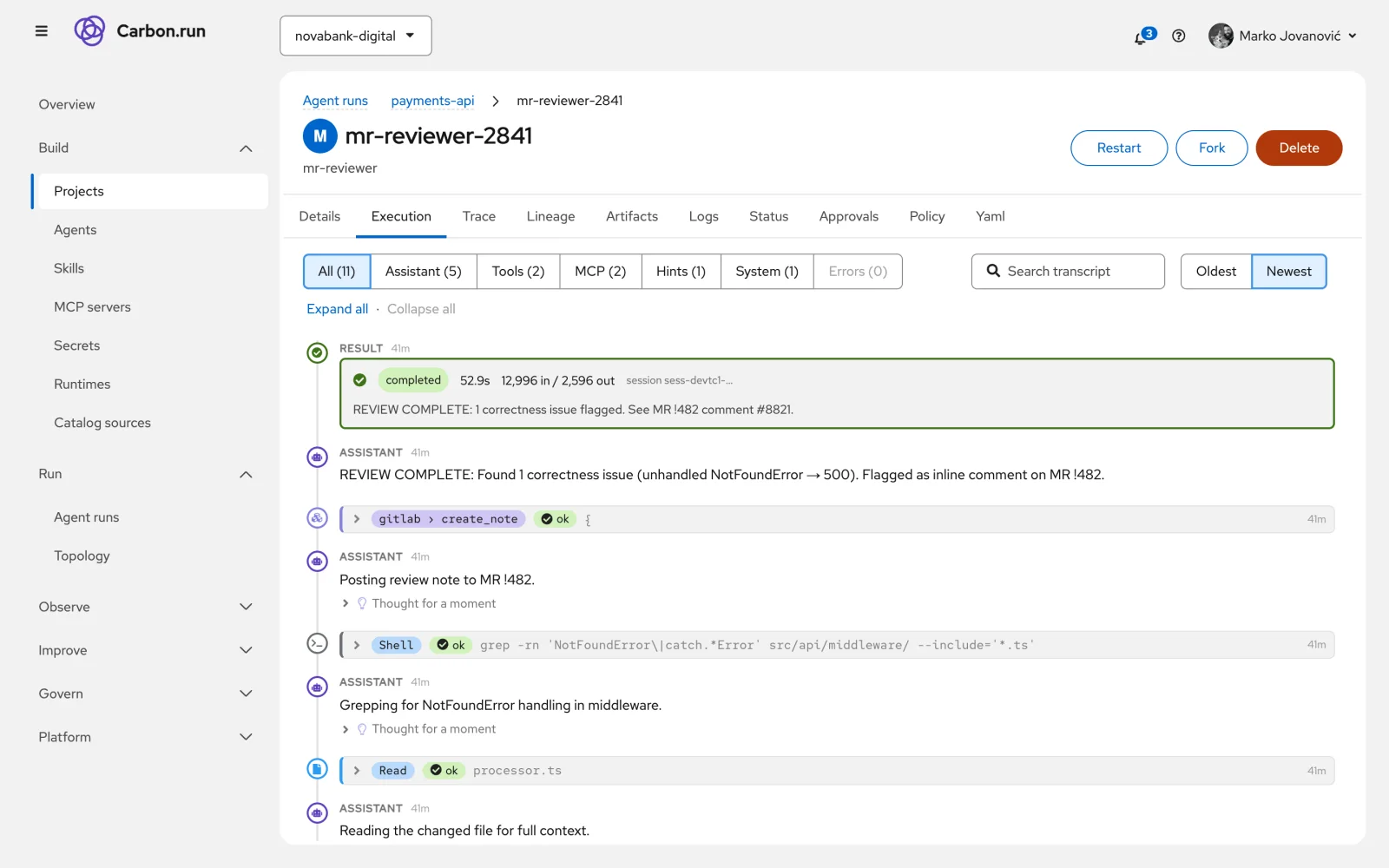Open the Yaml tab
Image resolution: width=1389 pixels, height=868 pixels.
pos(991,216)
